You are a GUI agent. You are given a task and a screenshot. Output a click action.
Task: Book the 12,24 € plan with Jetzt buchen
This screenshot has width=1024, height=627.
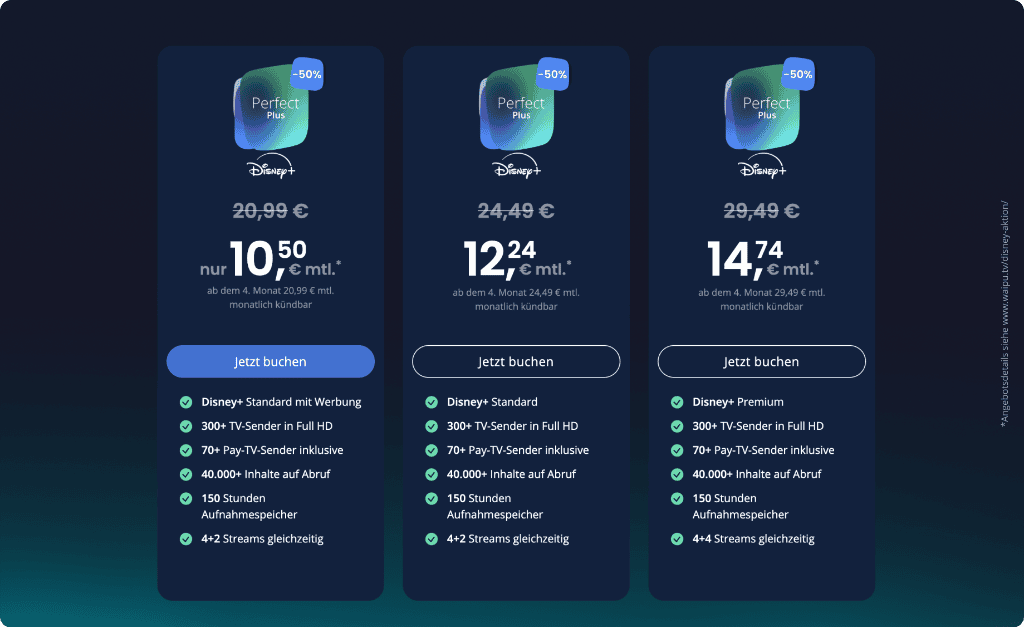(x=516, y=361)
